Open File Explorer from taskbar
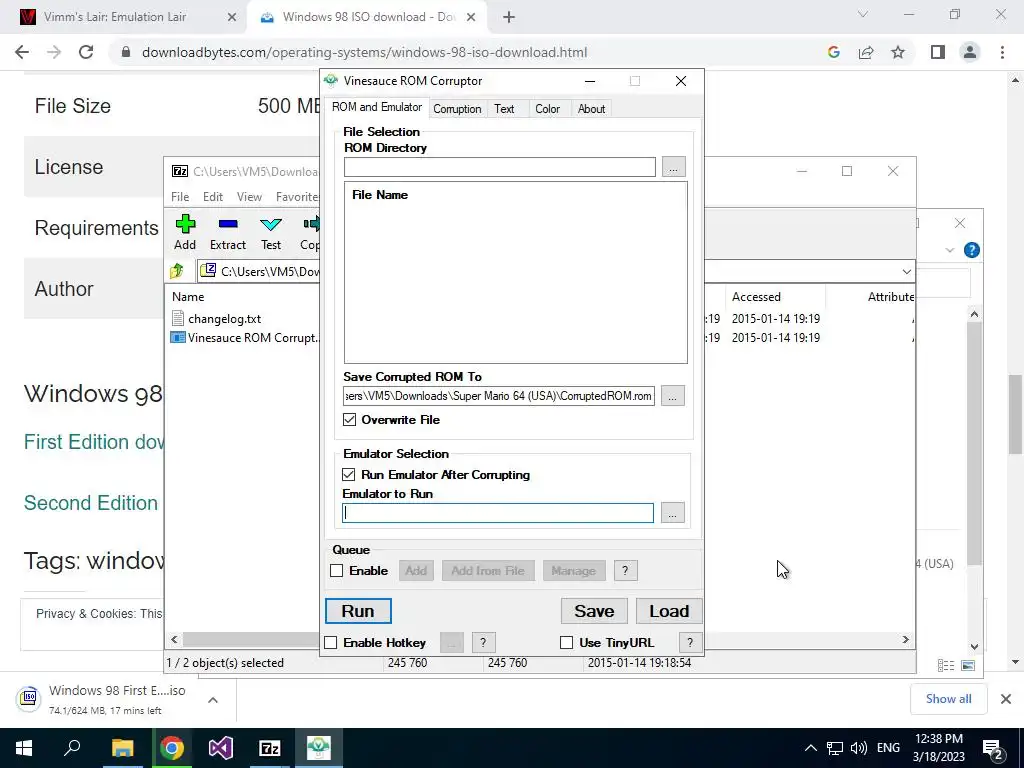 click(x=122, y=748)
